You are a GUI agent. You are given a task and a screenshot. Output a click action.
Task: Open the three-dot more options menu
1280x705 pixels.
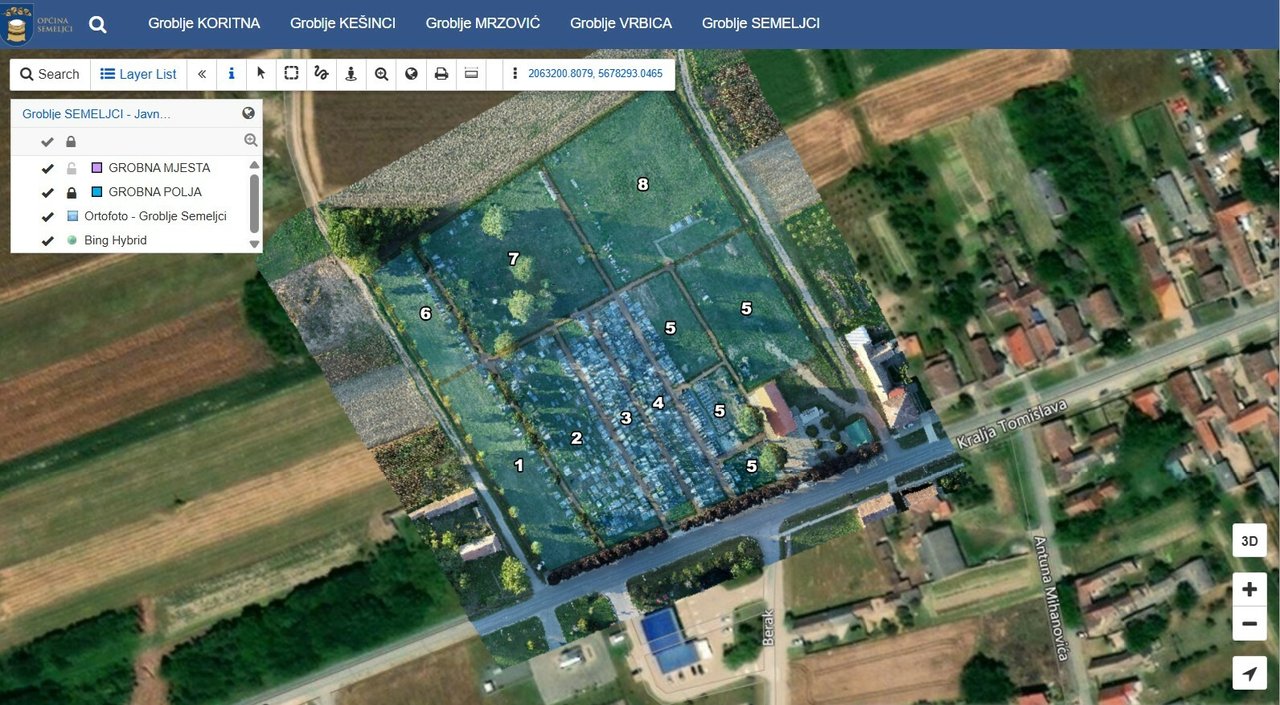[x=515, y=74]
